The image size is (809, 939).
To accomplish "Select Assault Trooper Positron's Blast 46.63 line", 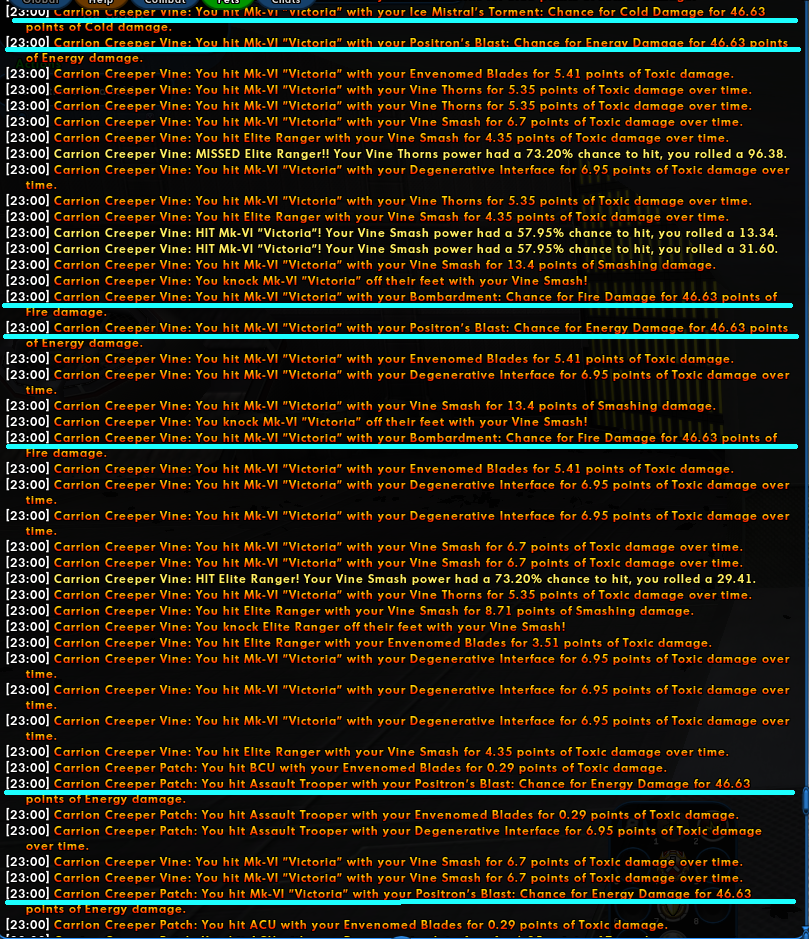I will (x=378, y=792).
